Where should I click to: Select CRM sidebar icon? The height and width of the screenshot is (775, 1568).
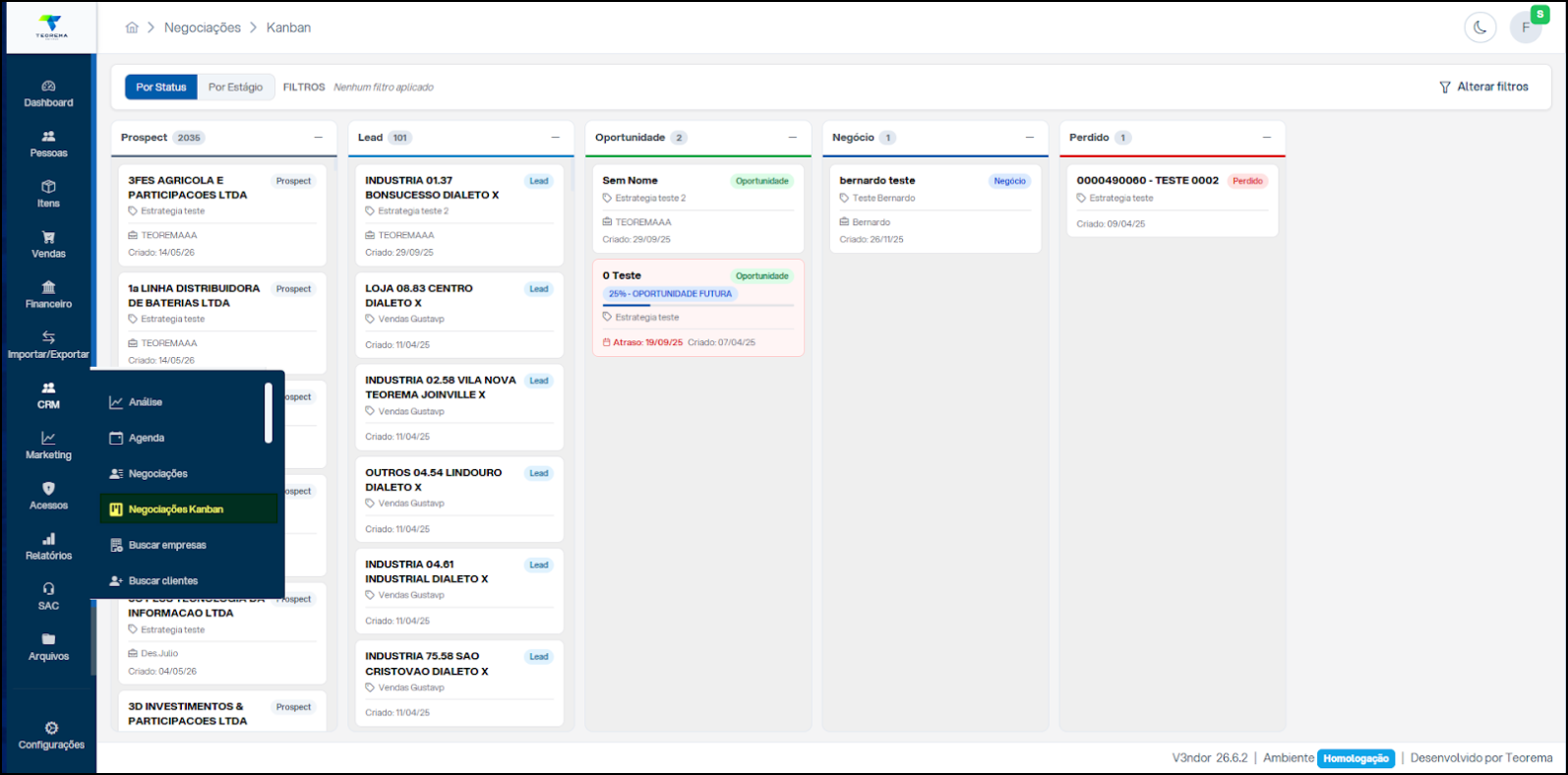point(48,387)
